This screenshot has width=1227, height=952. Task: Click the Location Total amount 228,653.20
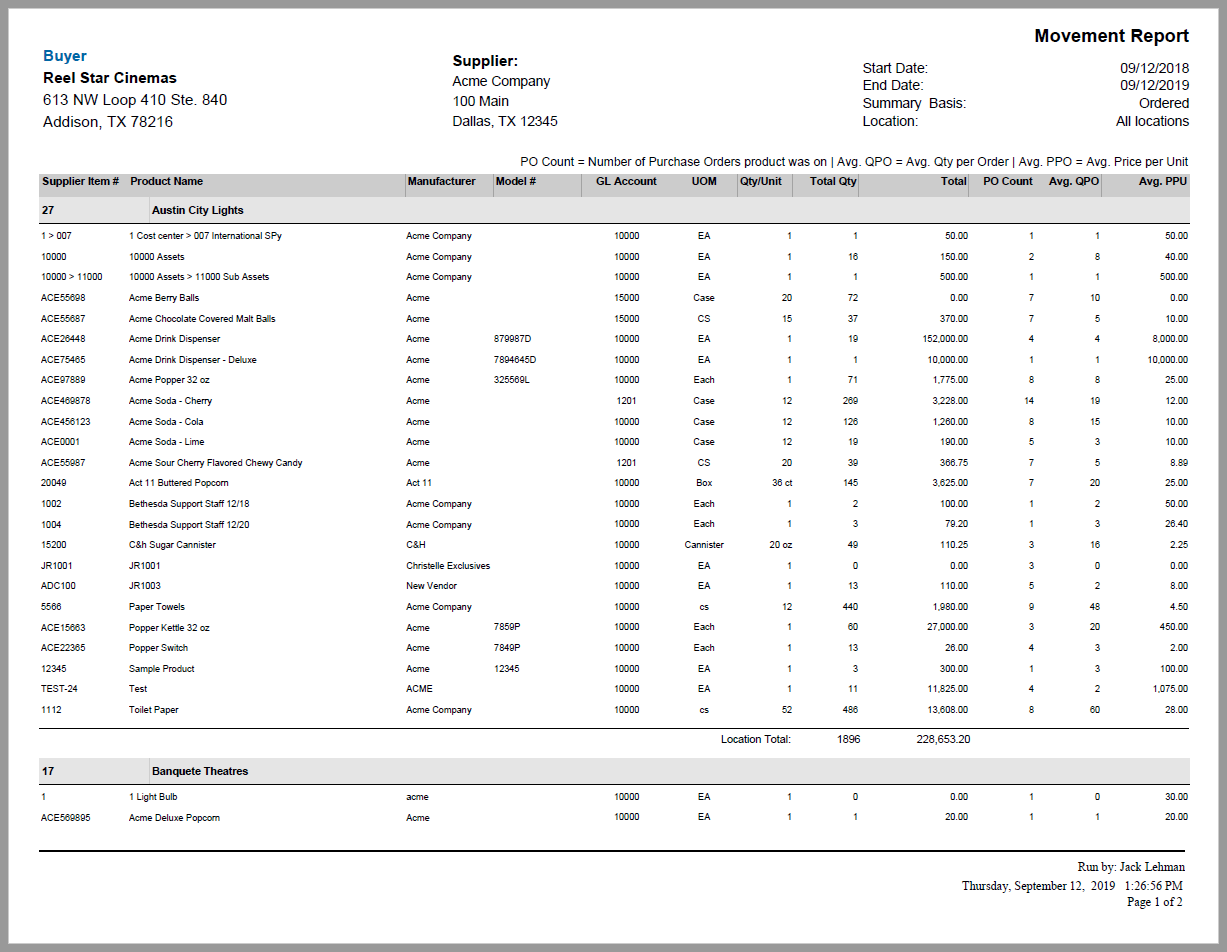(942, 740)
